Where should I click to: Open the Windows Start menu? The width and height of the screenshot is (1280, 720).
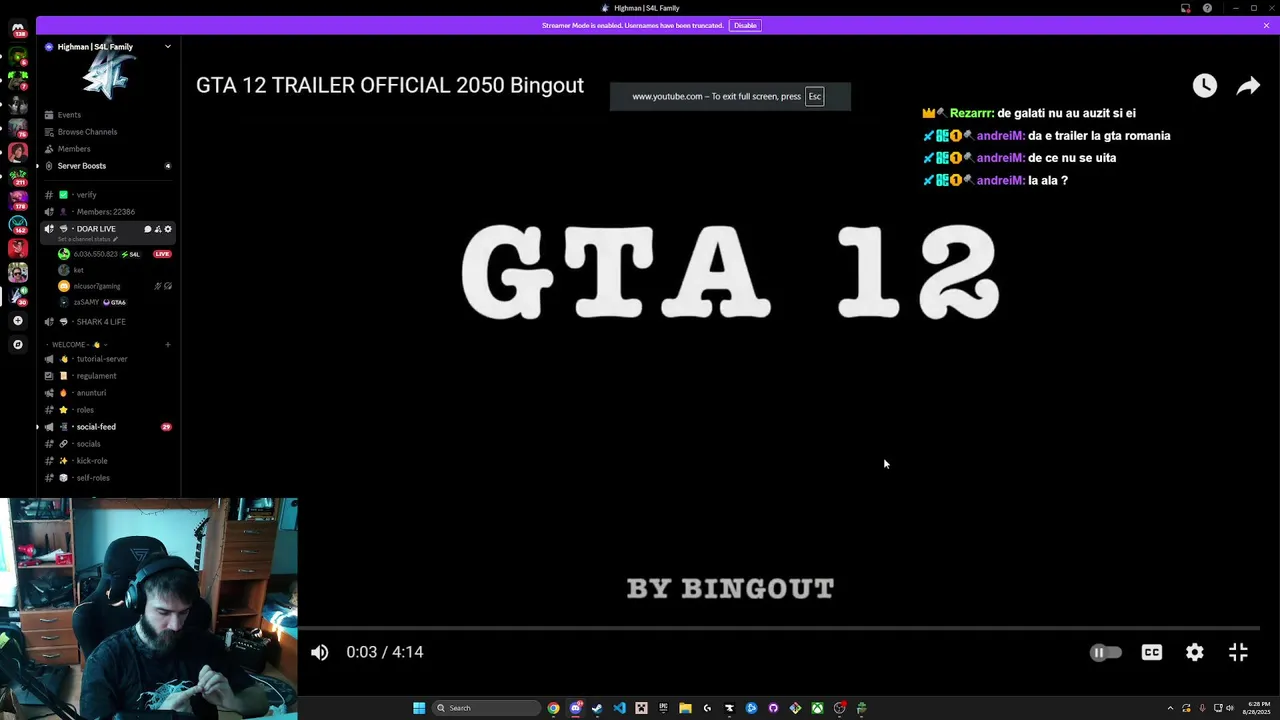tap(419, 708)
